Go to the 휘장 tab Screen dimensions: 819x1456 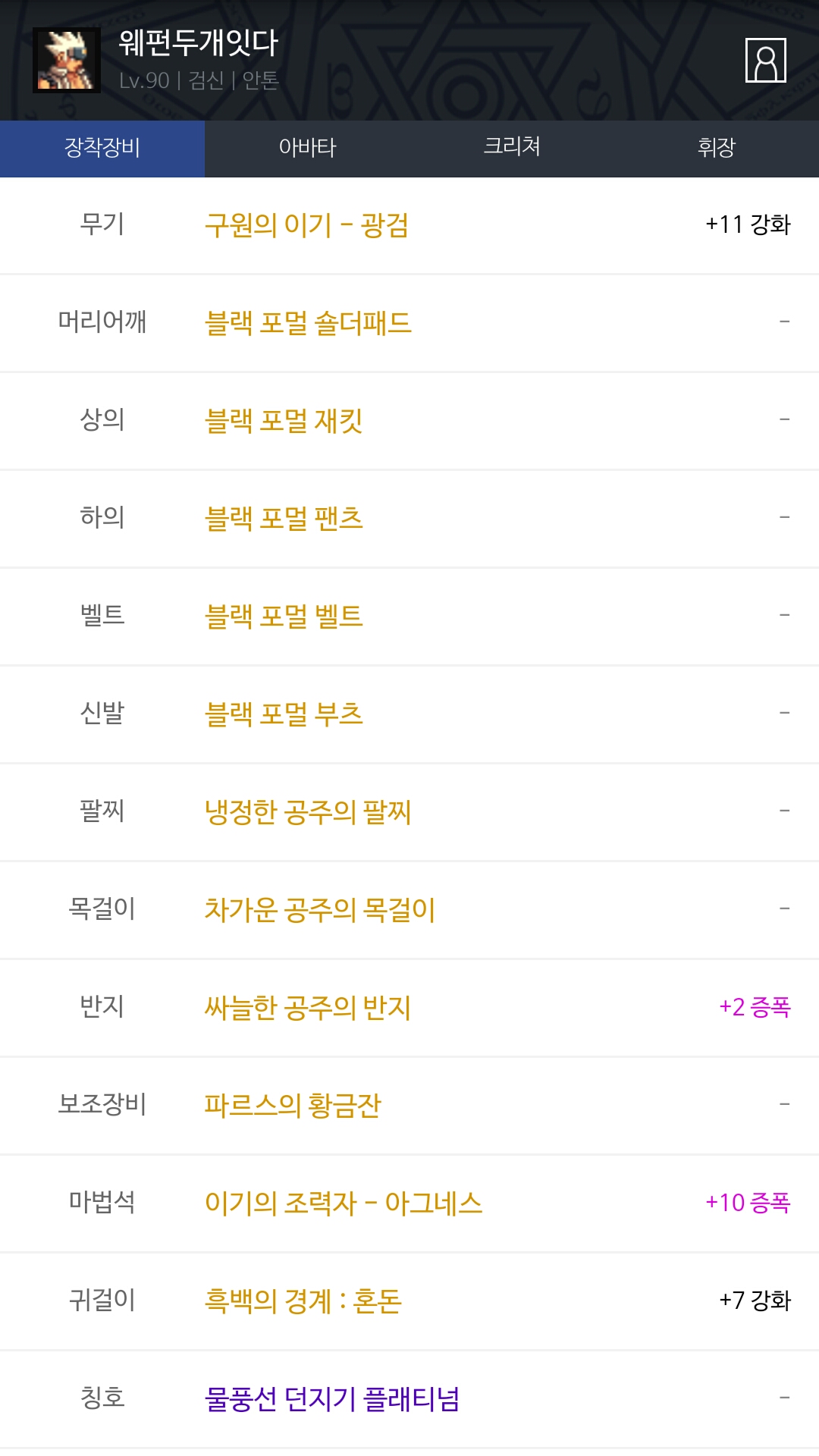tap(717, 148)
